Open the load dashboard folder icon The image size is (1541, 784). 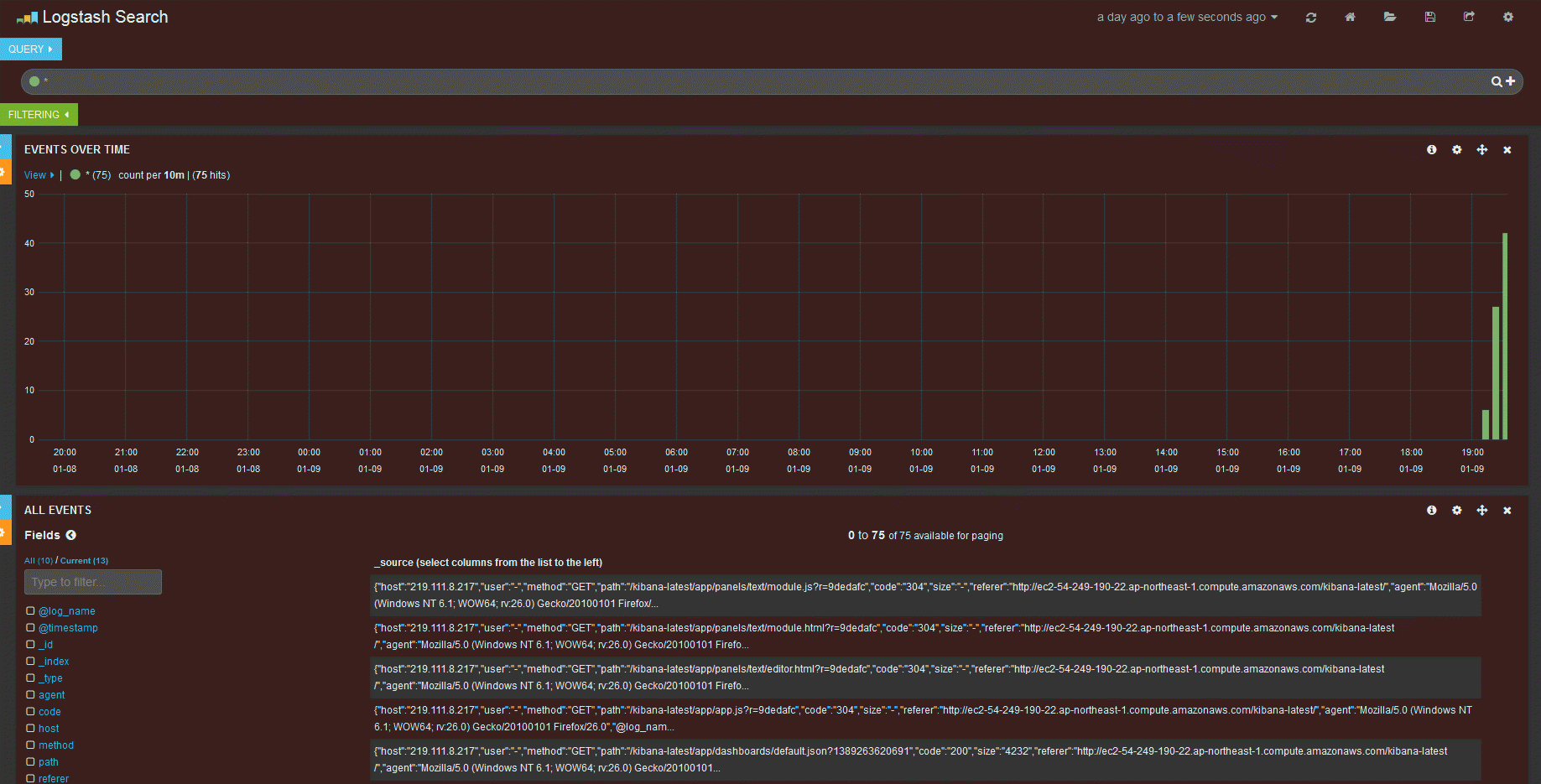1390,17
